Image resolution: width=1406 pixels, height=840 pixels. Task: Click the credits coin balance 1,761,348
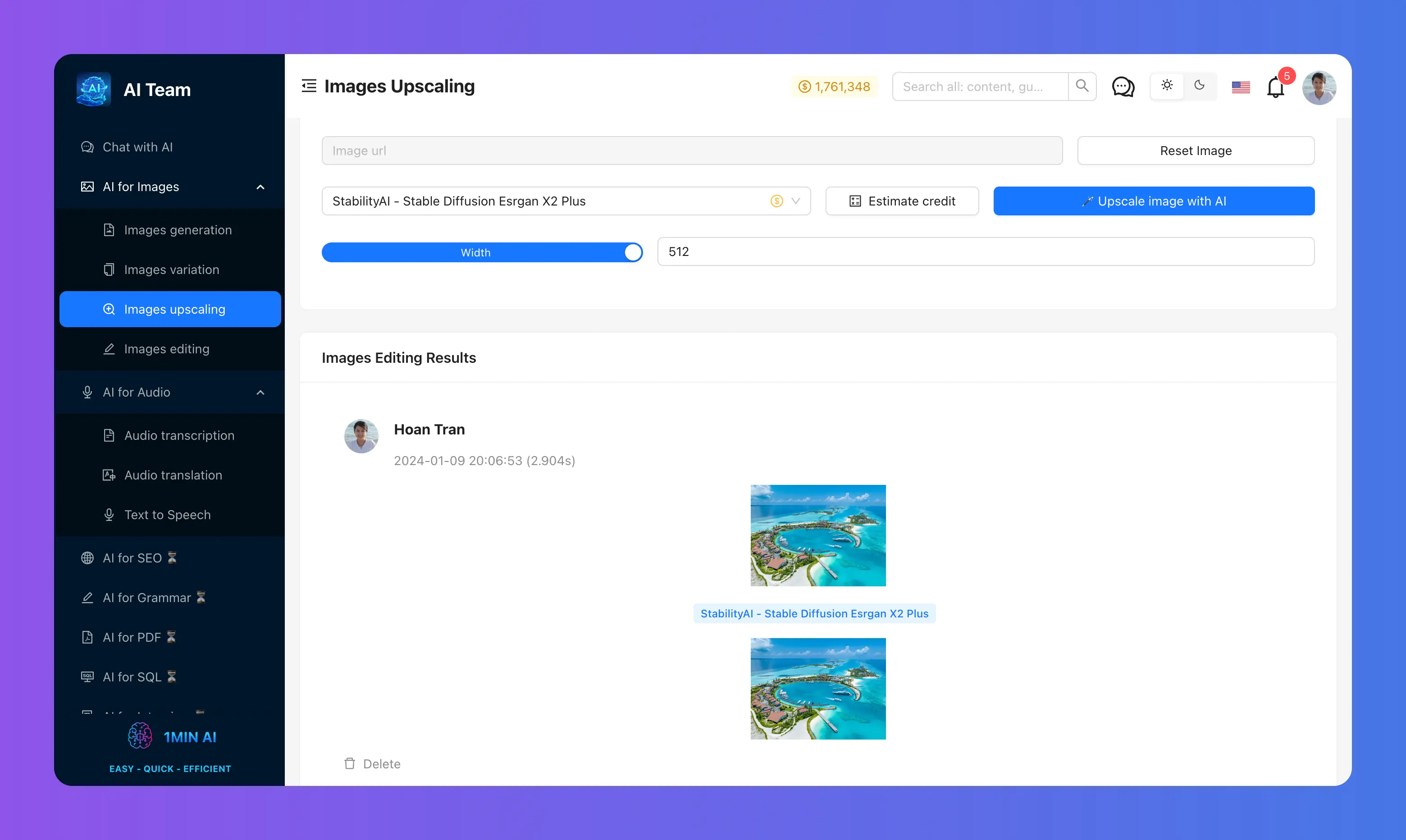(834, 87)
